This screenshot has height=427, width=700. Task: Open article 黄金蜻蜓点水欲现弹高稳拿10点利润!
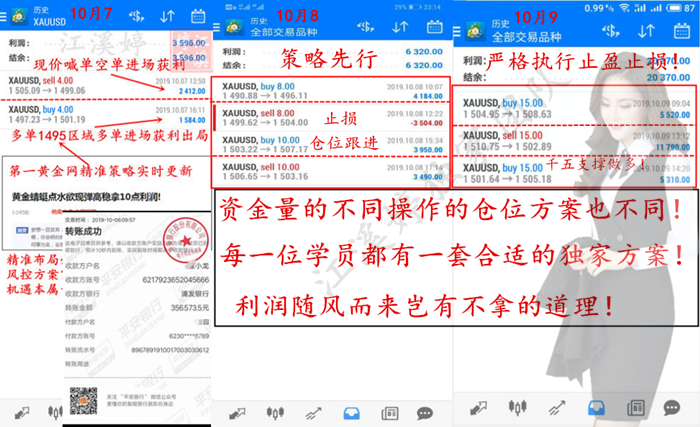[86, 197]
